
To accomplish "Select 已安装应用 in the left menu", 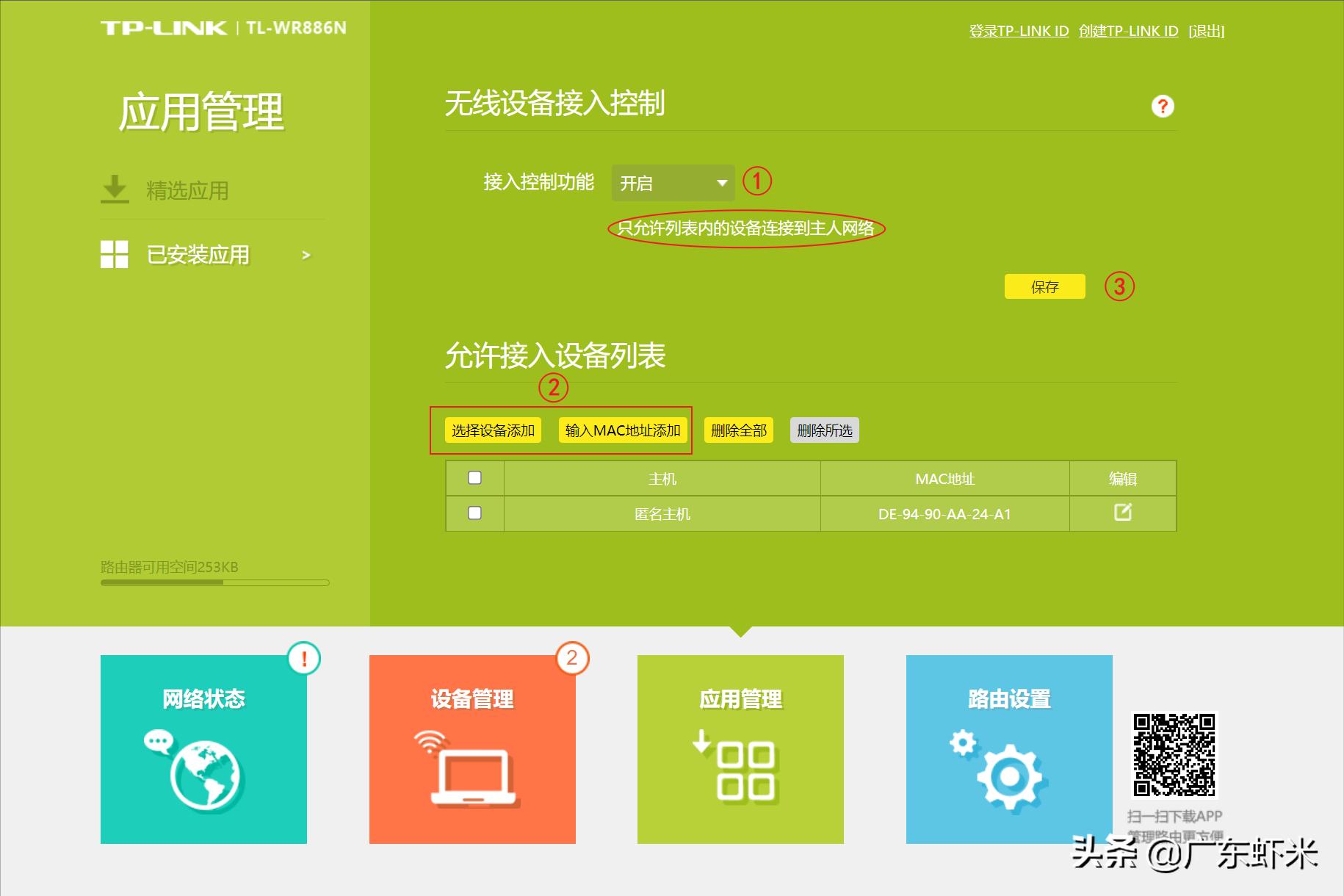I will coord(195,253).
